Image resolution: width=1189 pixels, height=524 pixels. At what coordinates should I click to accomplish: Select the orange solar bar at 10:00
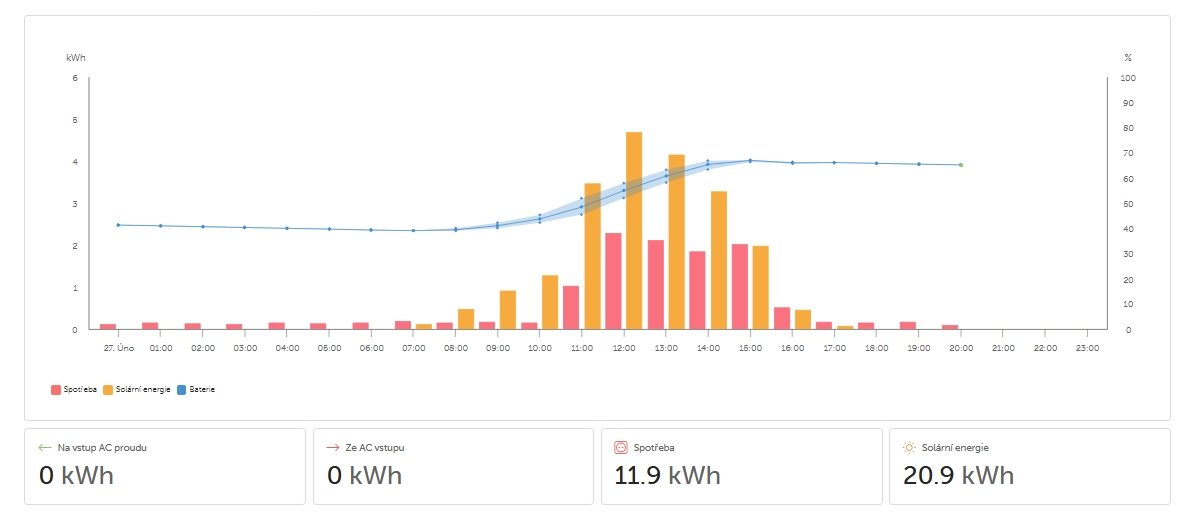[x=550, y=302]
